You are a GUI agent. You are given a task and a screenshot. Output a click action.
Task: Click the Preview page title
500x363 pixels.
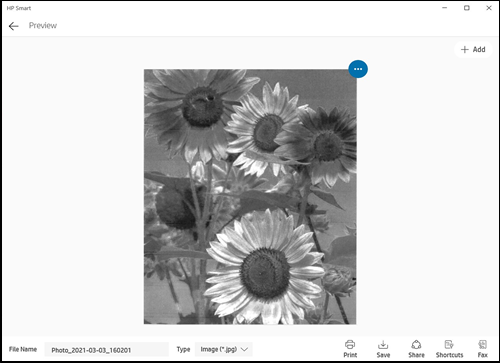pos(43,26)
